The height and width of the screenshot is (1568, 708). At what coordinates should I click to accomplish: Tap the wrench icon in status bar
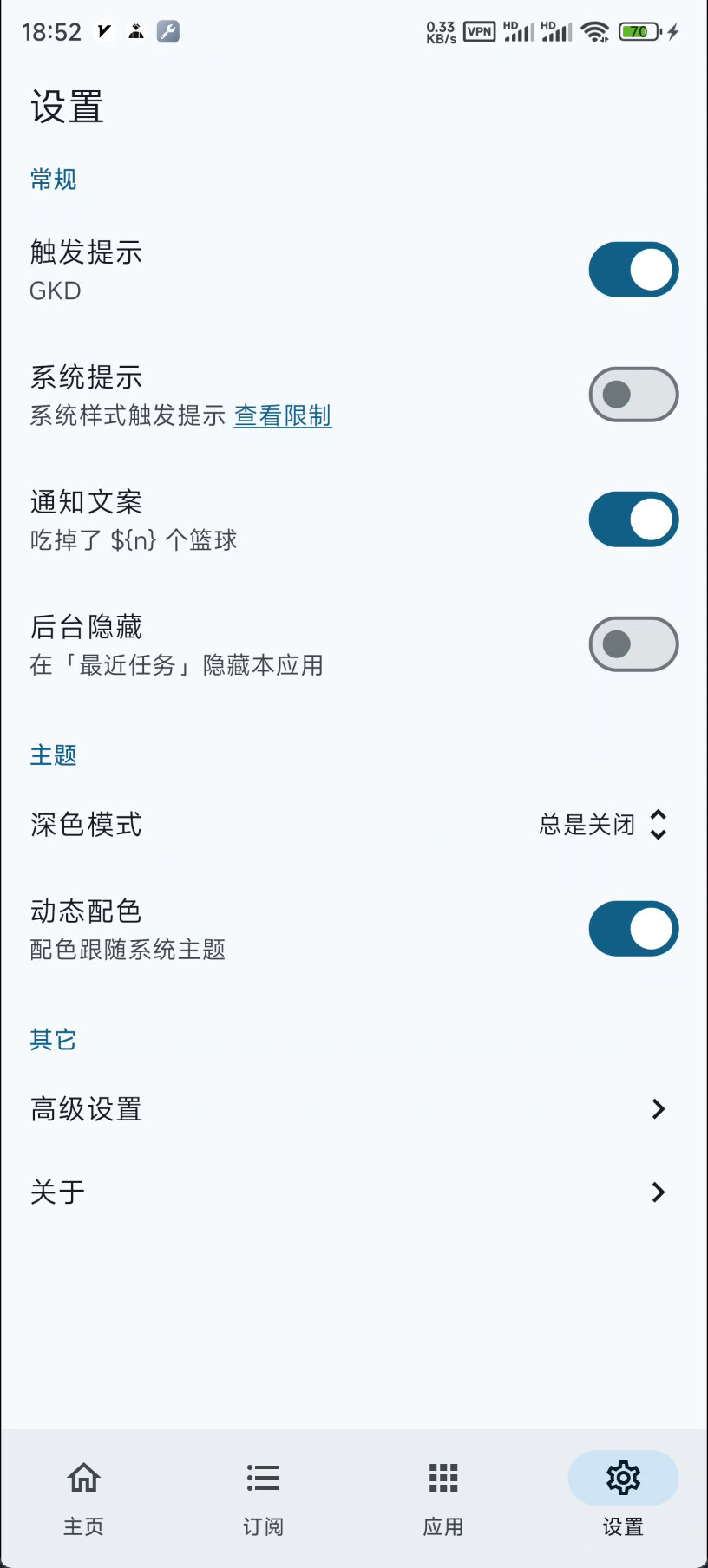(x=168, y=32)
